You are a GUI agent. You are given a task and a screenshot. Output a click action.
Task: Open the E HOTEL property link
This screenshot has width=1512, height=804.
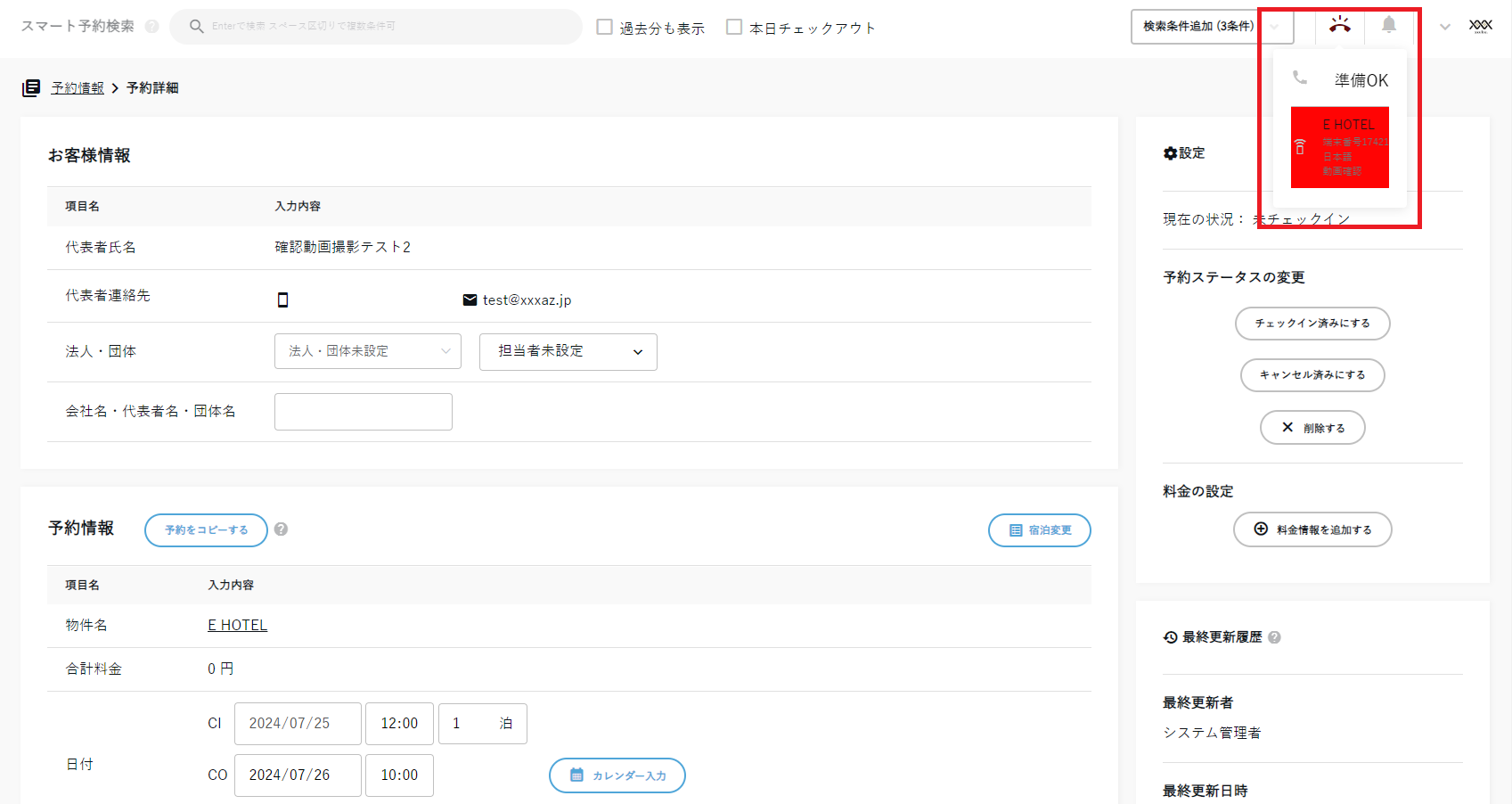[x=237, y=625]
